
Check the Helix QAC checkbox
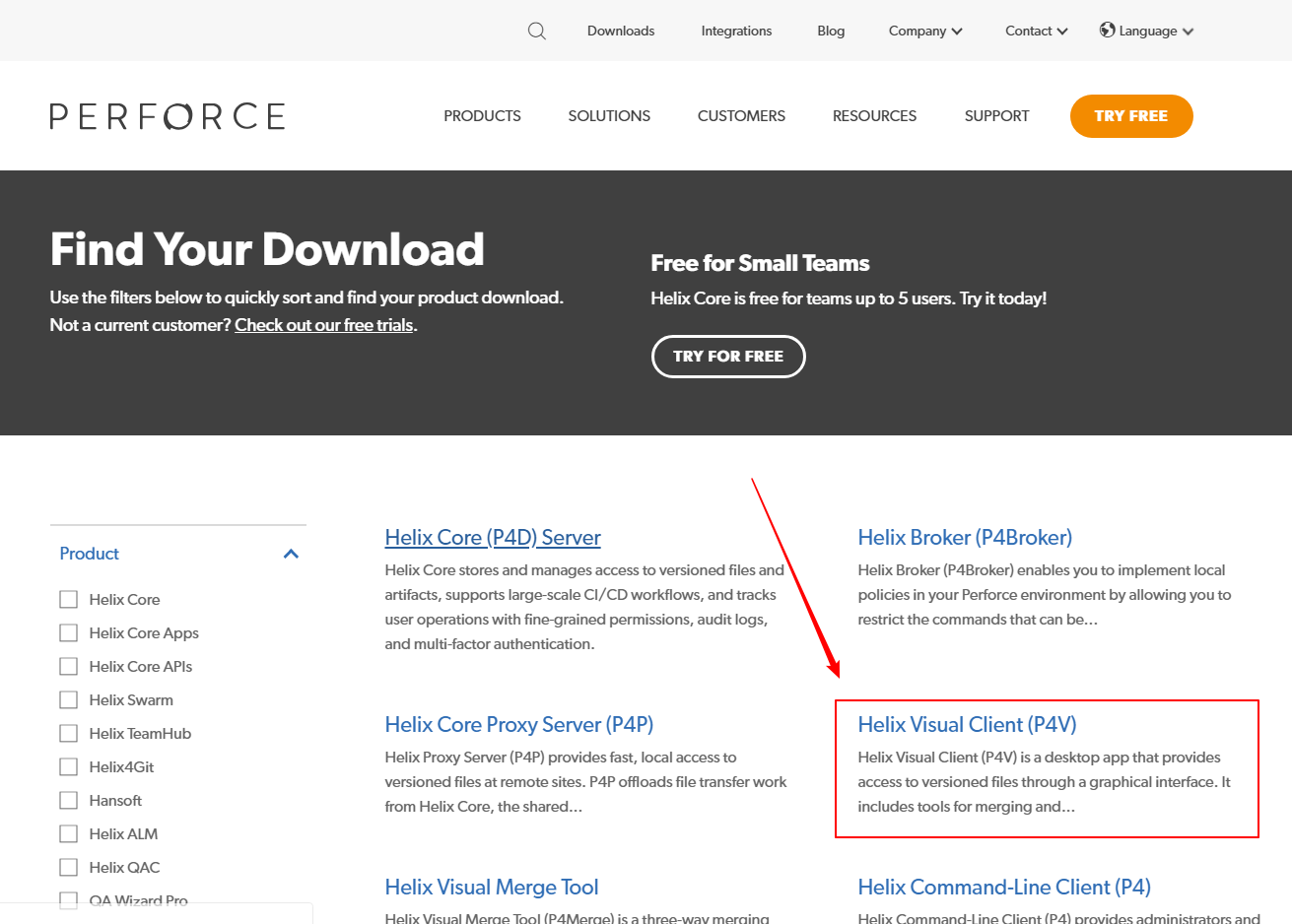tap(68, 867)
